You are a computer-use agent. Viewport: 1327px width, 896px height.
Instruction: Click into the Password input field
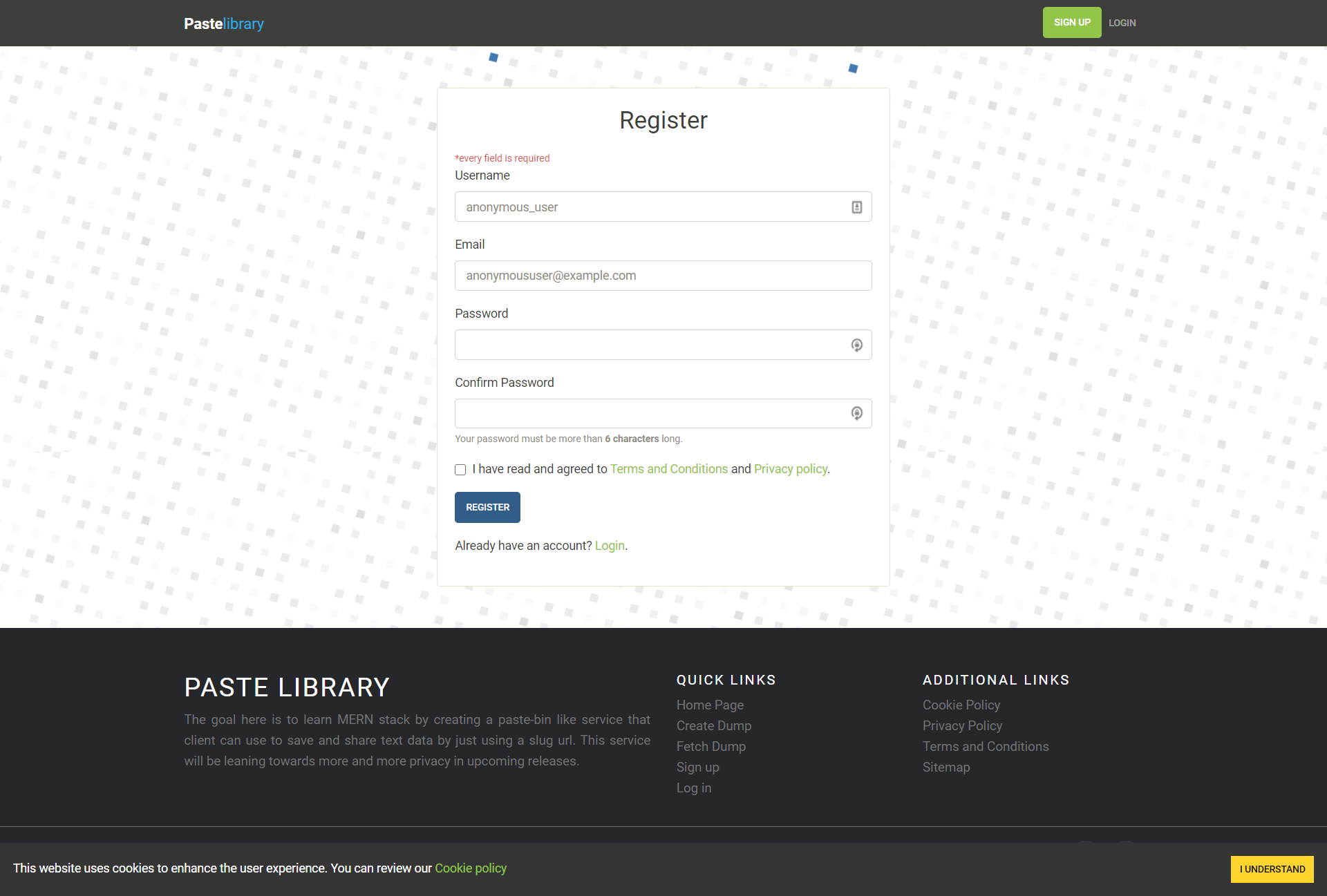point(650,345)
